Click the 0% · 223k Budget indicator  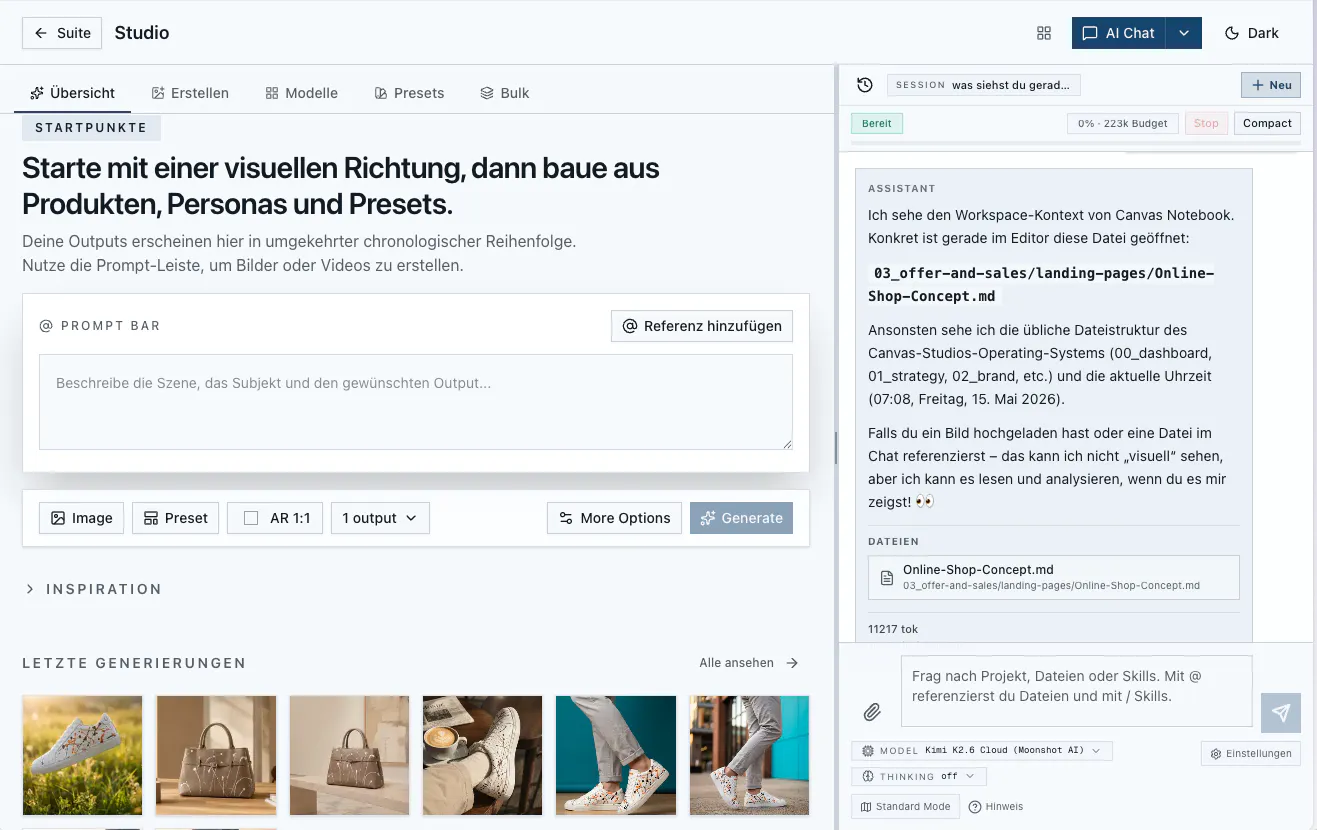point(1122,123)
